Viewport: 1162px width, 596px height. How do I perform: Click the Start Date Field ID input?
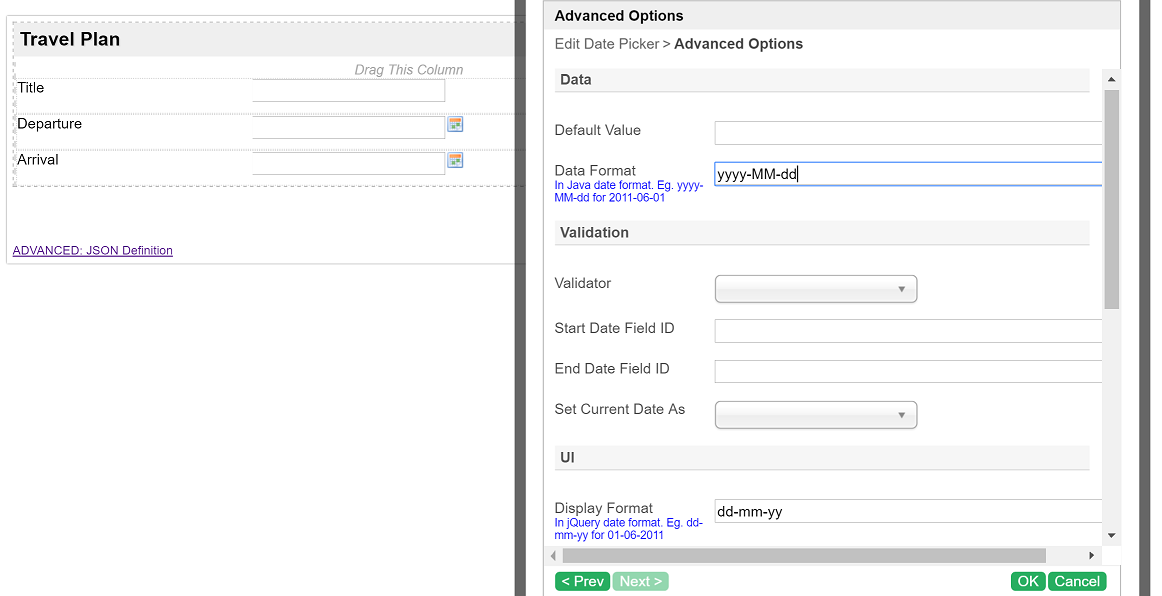908,331
